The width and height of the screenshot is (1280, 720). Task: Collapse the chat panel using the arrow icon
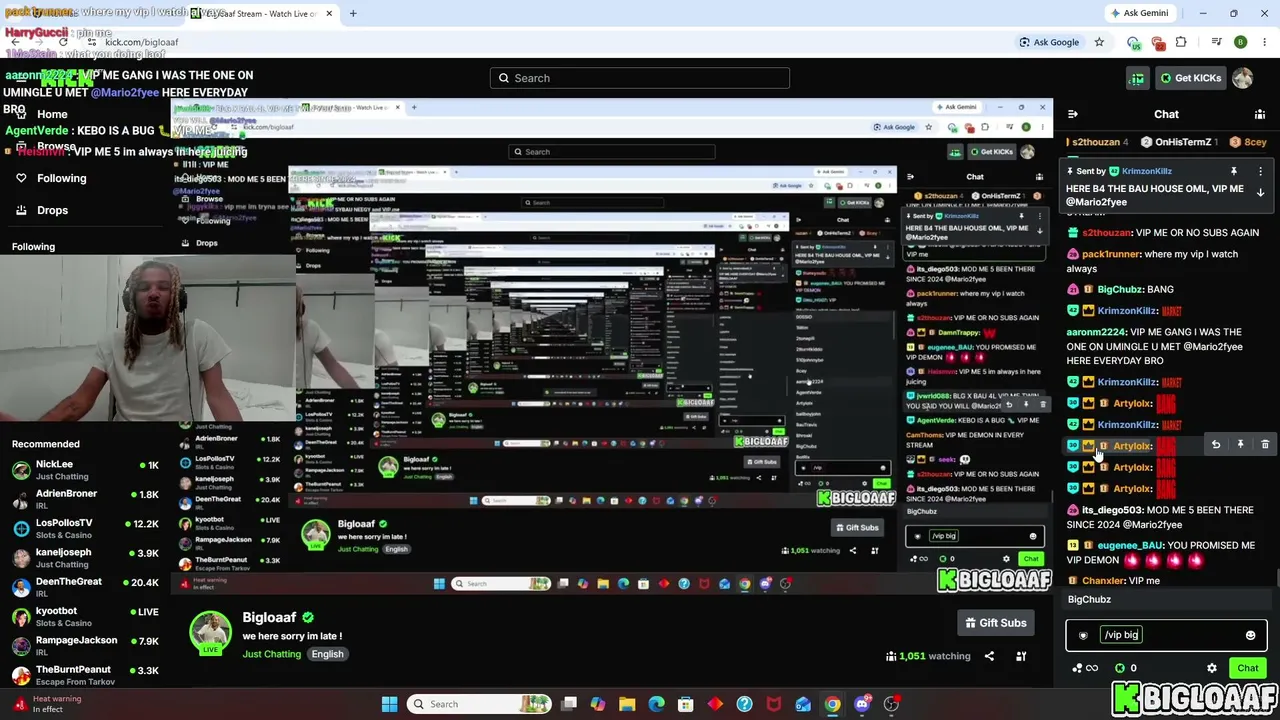[1072, 114]
